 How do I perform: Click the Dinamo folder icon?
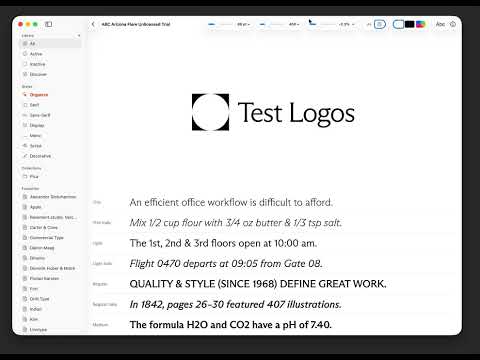25,258
